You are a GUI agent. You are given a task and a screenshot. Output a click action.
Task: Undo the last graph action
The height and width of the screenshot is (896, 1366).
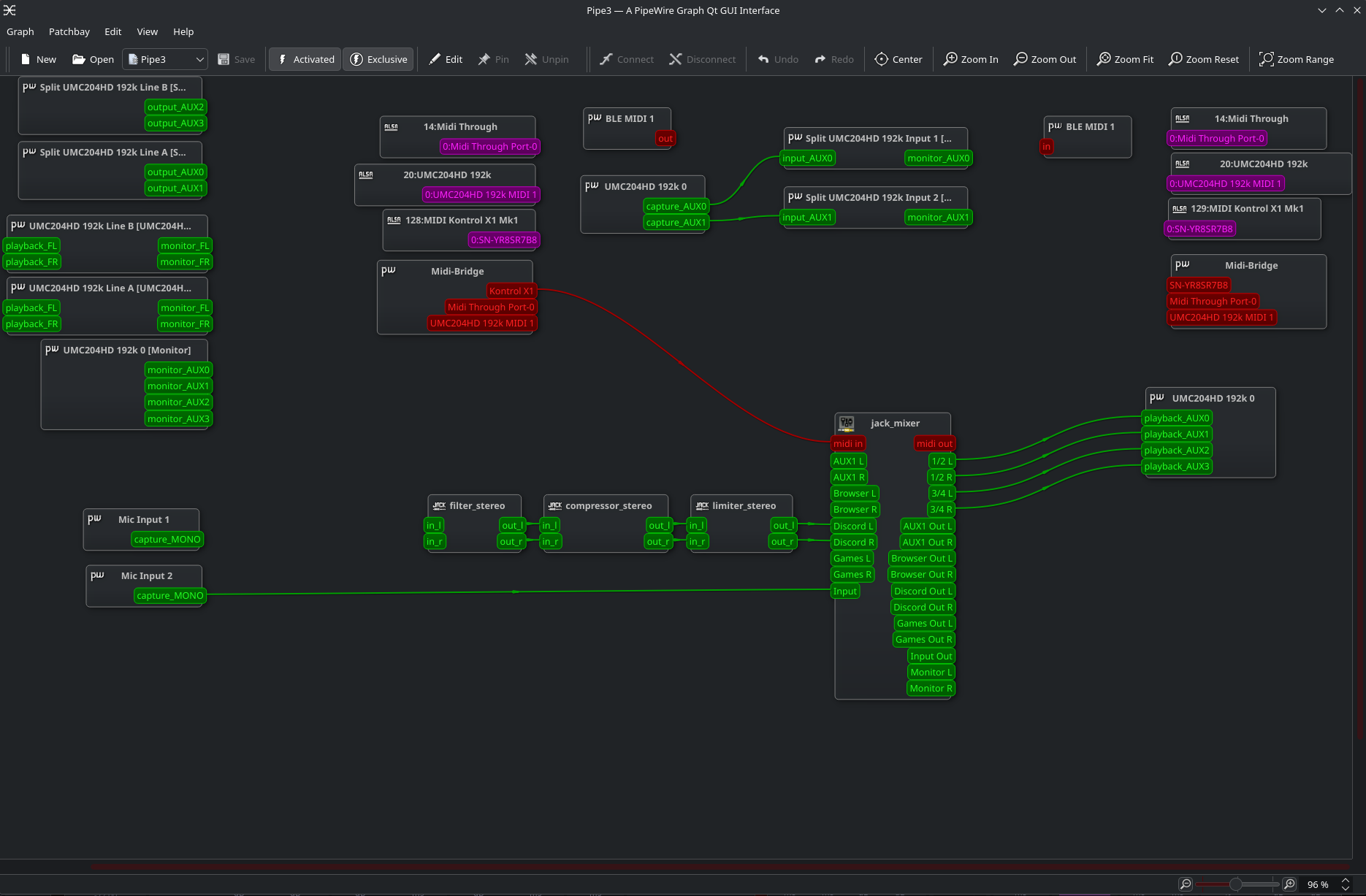tap(778, 59)
